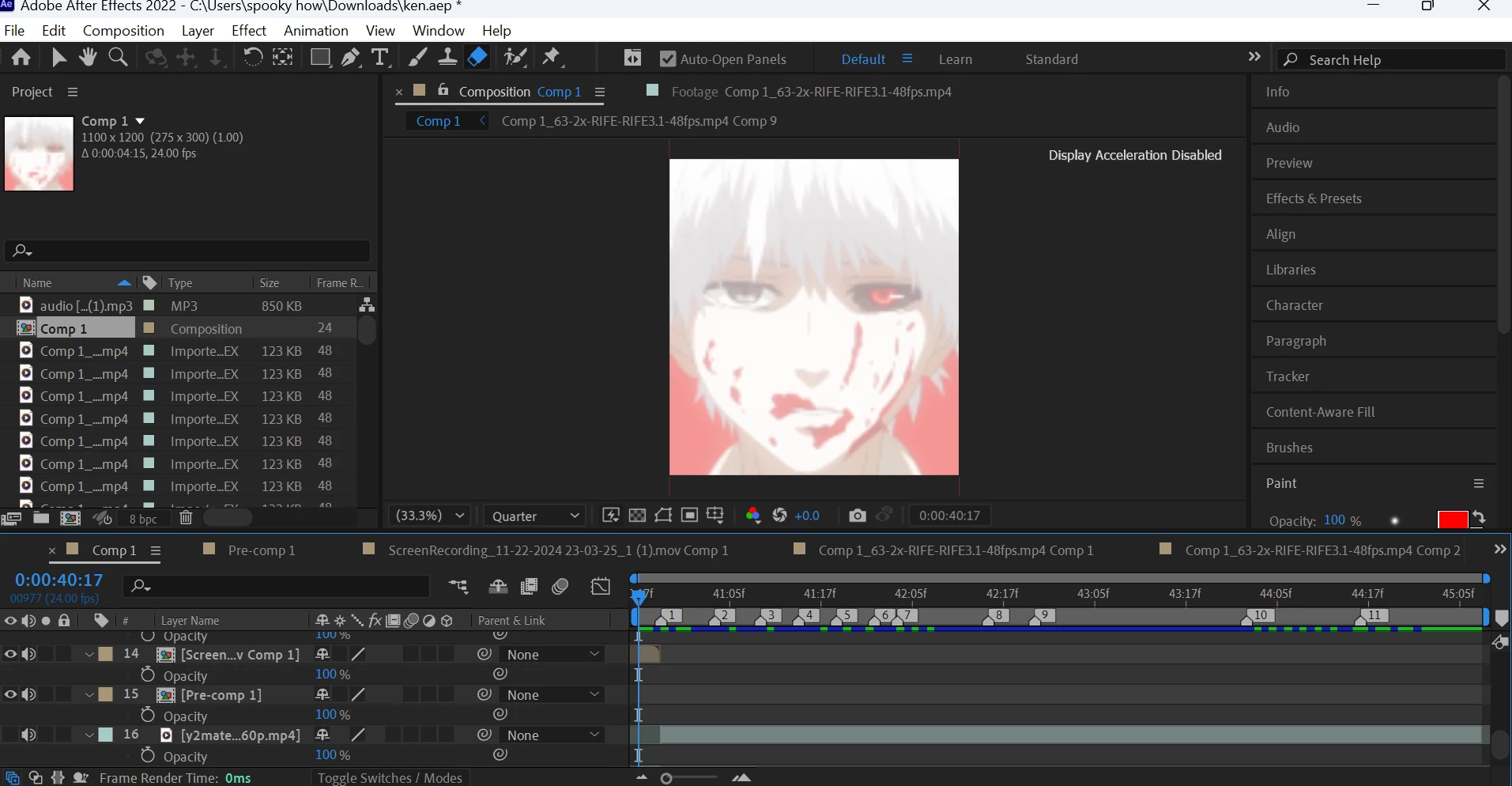Collapse Pre-comp 1 layer properties arrow
Image resolution: width=1512 pixels, height=786 pixels.
(89, 695)
